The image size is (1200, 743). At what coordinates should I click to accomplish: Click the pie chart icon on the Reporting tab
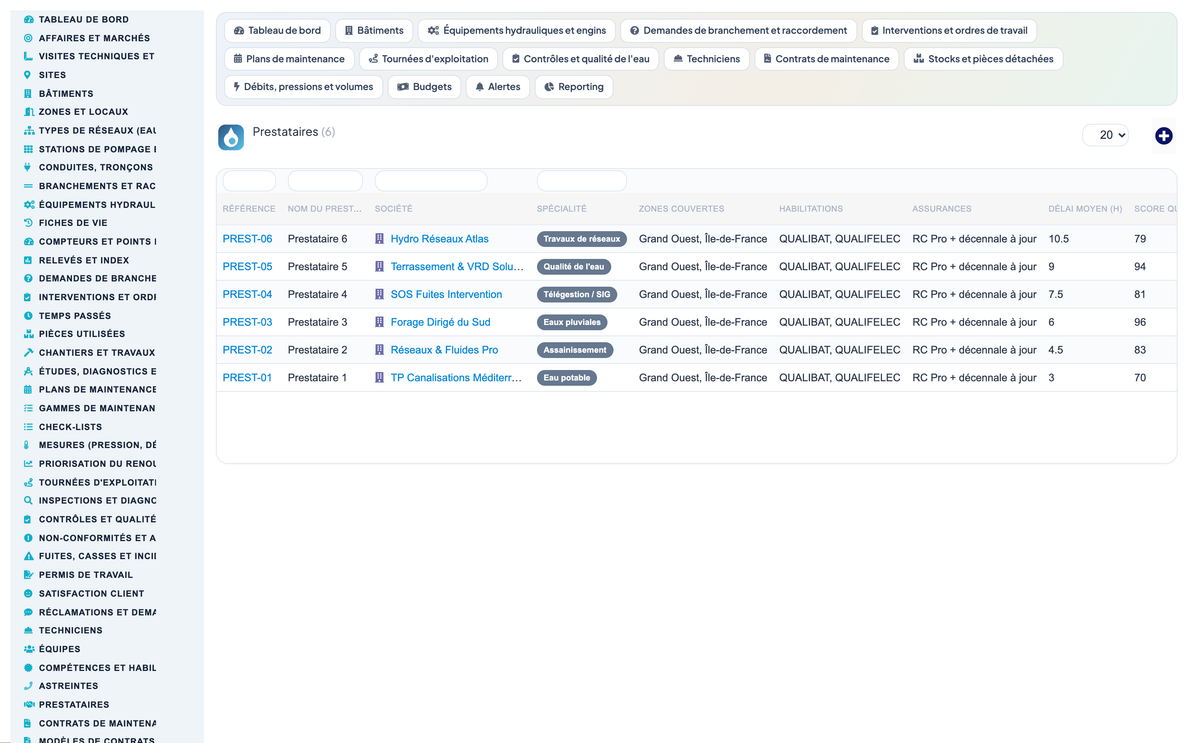pos(549,87)
